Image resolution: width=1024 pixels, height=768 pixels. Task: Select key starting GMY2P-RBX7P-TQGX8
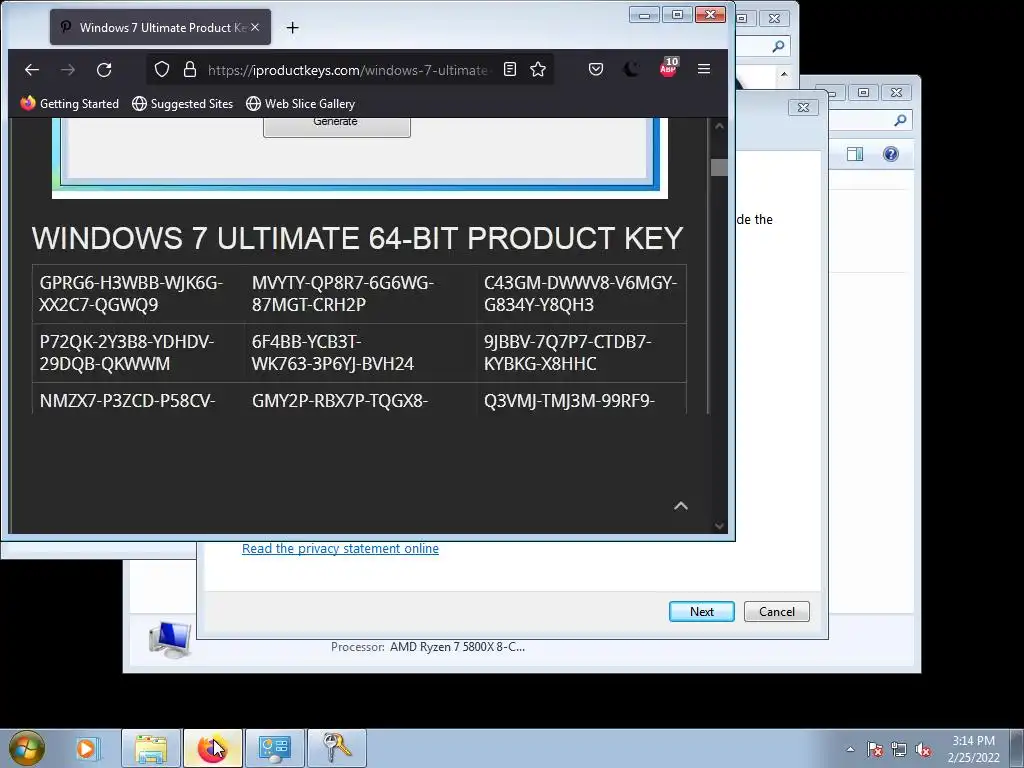(340, 400)
